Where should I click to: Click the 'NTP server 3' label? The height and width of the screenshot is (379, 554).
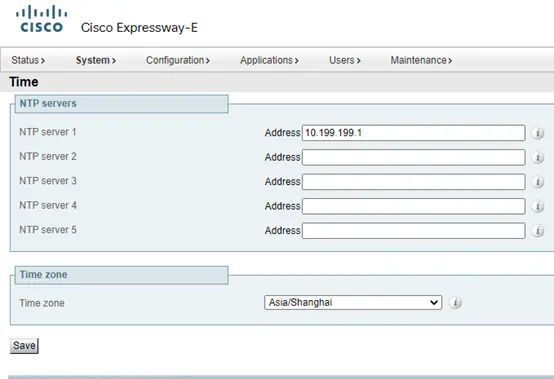pos(48,181)
